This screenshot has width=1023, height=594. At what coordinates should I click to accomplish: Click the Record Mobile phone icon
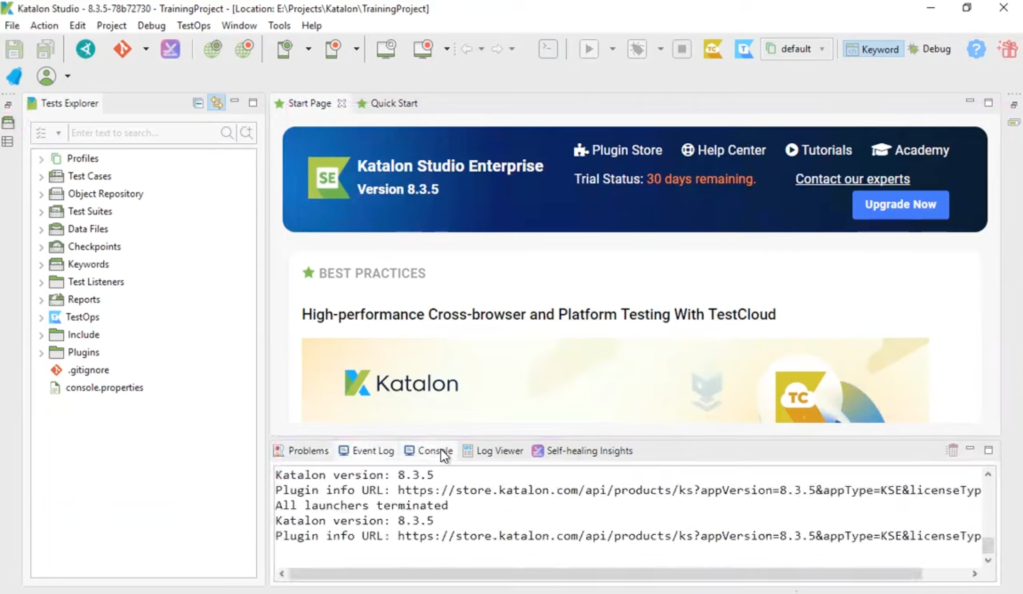tap(333, 49)
